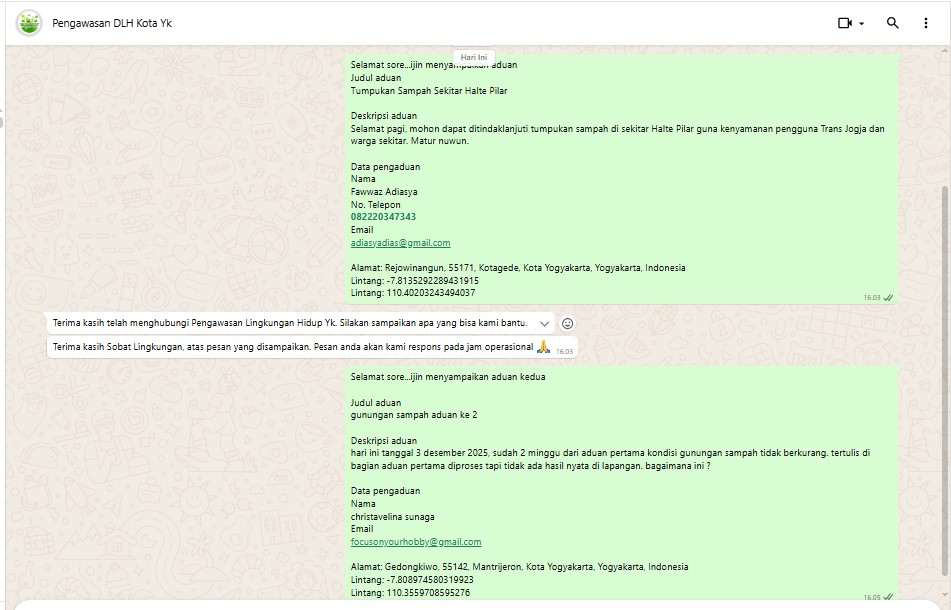This screenshot has height=610, width=951.
Task: Expand the call options arrow beside video icon
Action: point(862,24)
